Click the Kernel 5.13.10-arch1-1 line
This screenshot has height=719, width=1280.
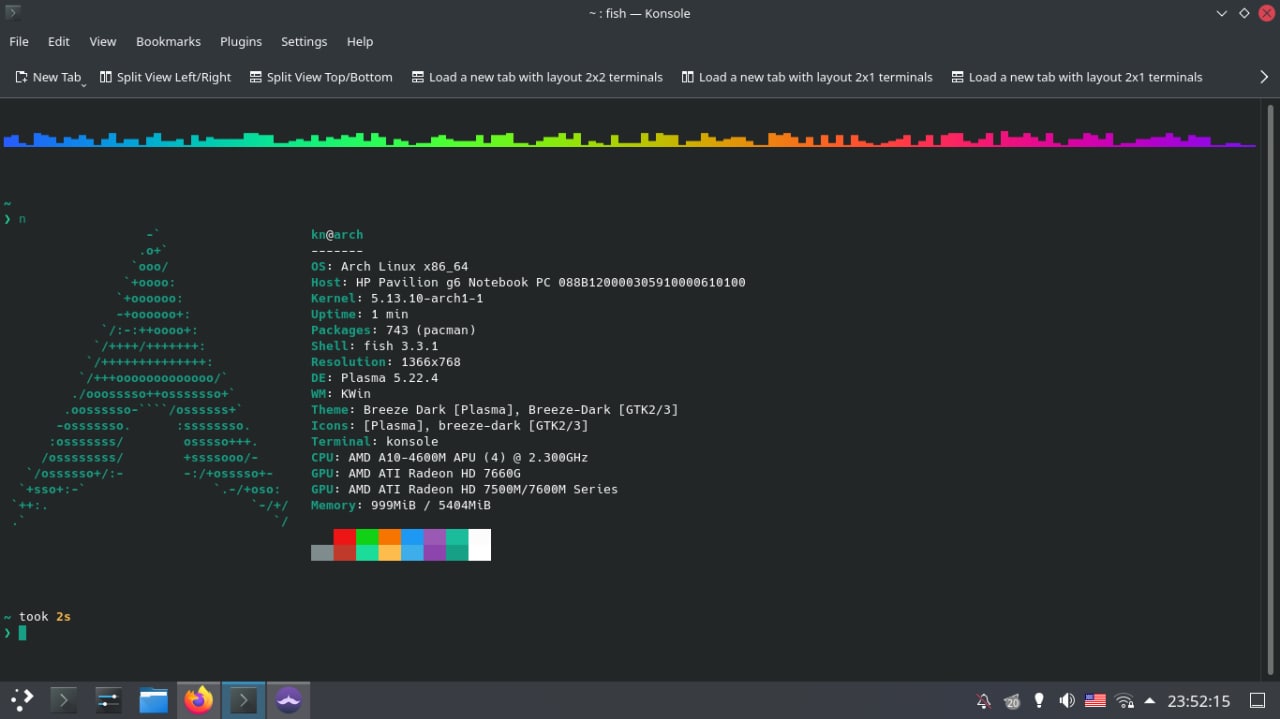pyautogui.click(x=397, y=299)
